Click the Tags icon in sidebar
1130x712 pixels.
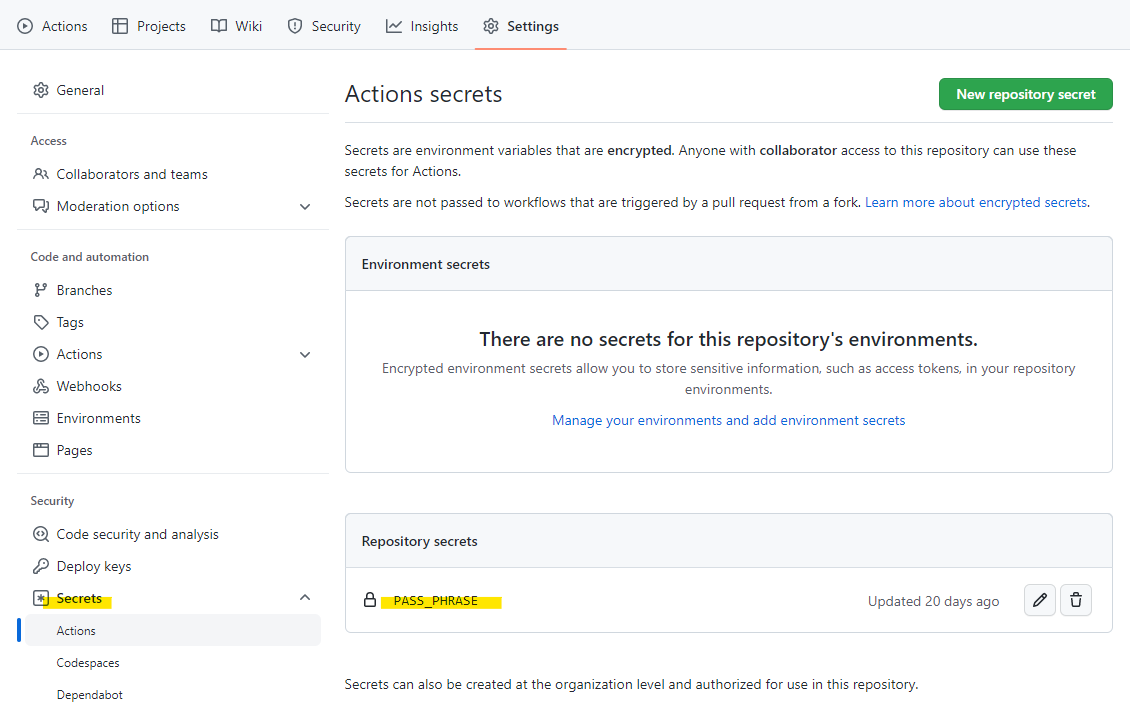point(41,322)
